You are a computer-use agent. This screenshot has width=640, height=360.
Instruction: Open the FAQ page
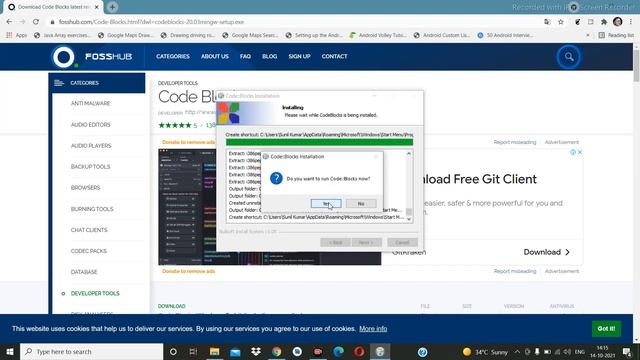point(245,56)
